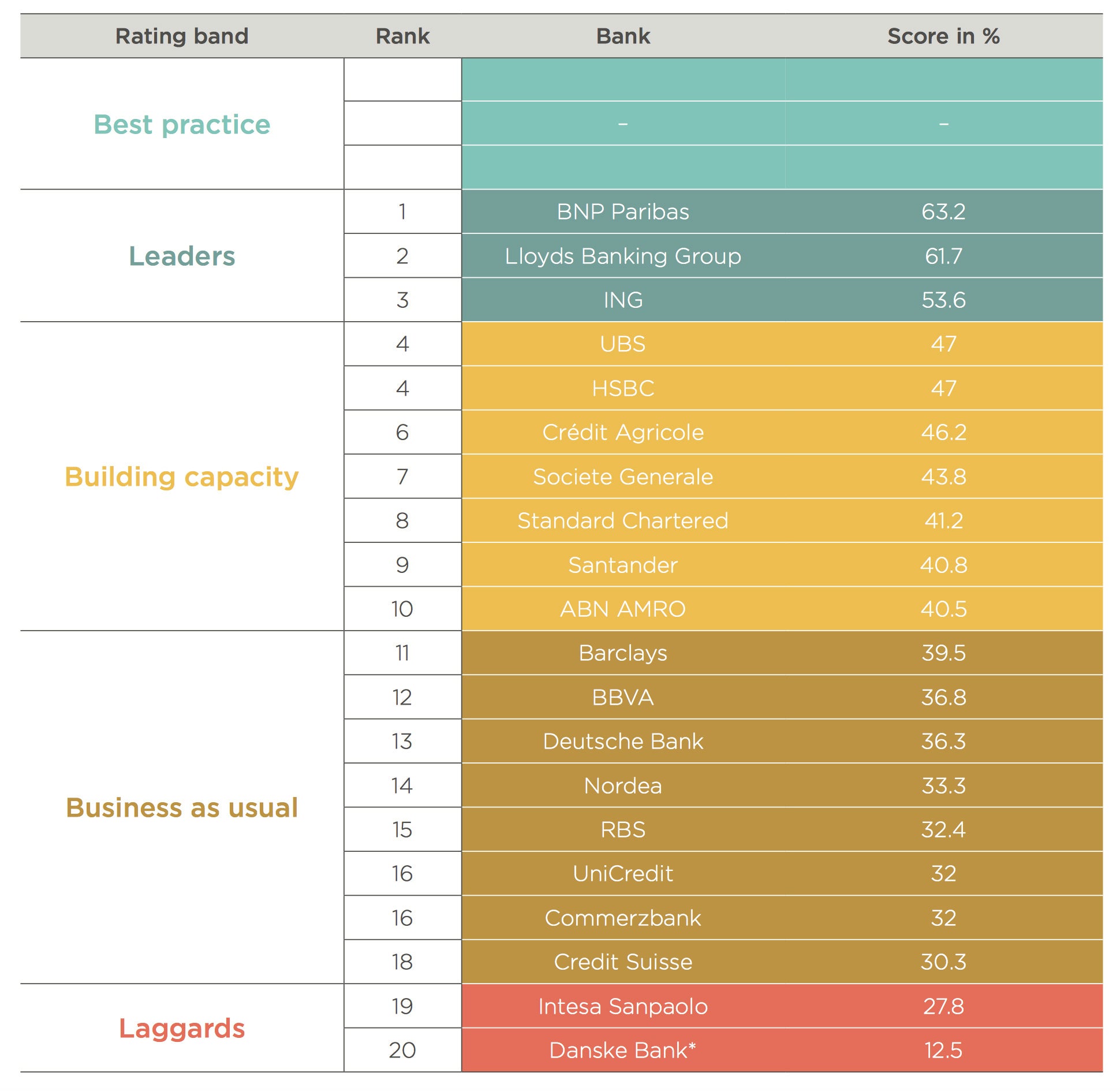This screenshot has width=1120, height=1091.
Task: Click the Intesa Sanpaolo bank cell
Action: click(x=623, y=1007)
